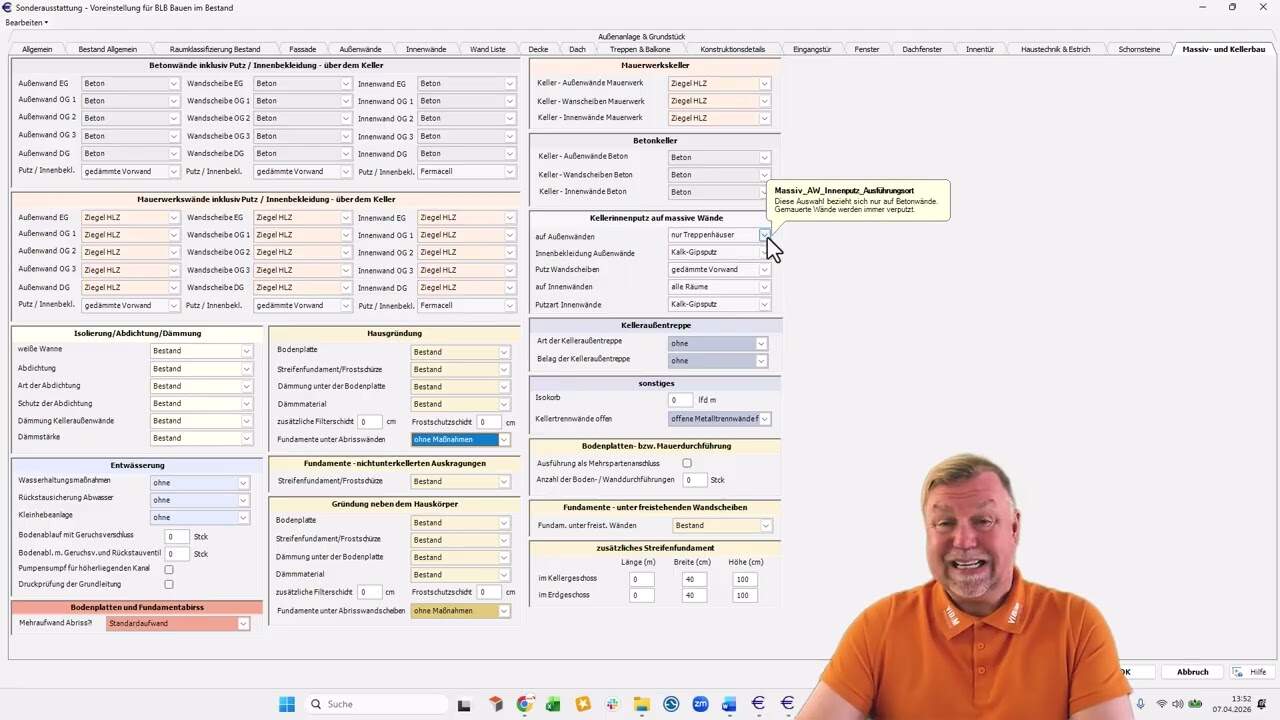Expand the Mehraufwand Abriss dropdown
Viewport: 1280px width, 720px height.
click(242, 624)
